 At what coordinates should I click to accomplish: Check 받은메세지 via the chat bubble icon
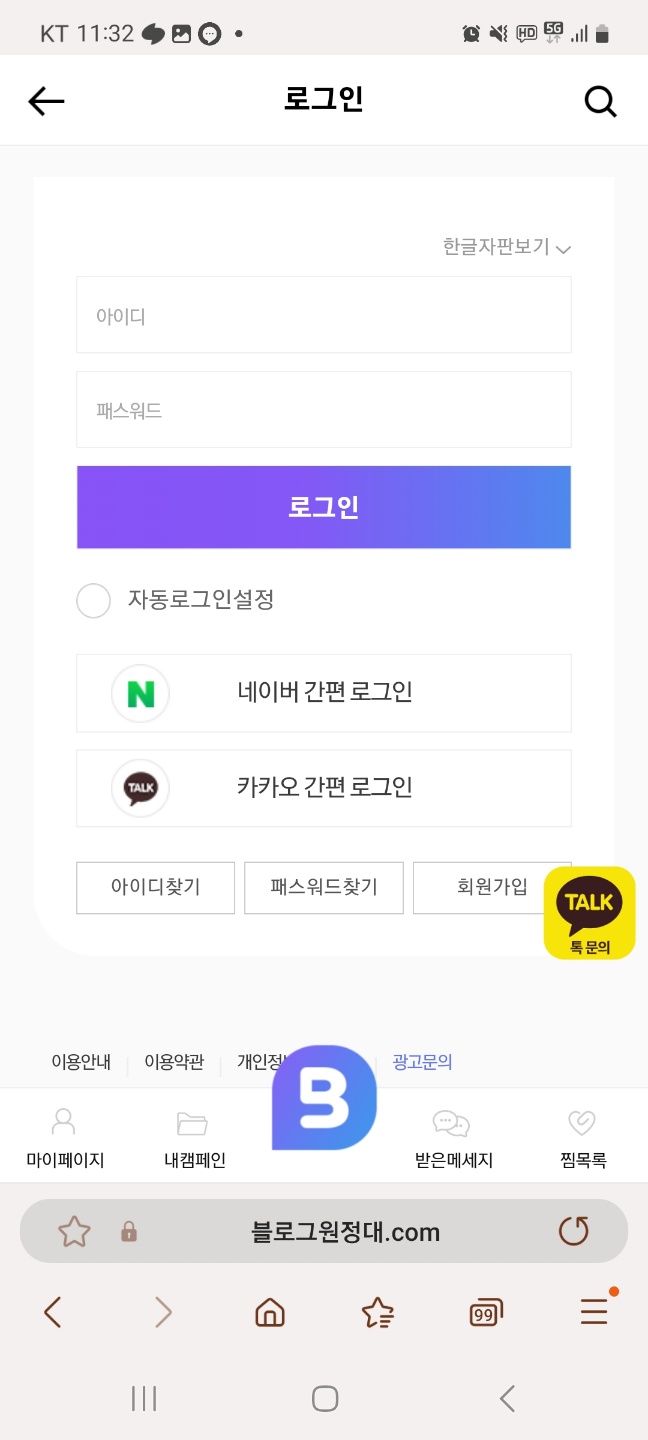pos(451,1135)
